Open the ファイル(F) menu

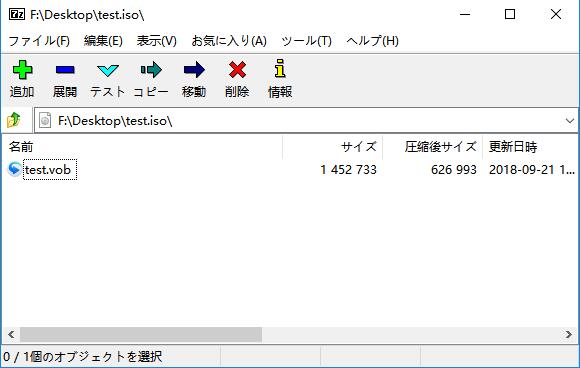pos(39,40)
